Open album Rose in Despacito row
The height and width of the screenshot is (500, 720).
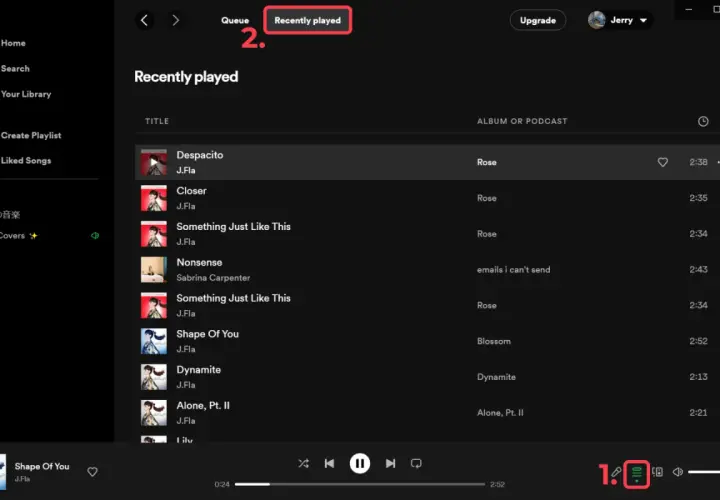click(487, 162)
